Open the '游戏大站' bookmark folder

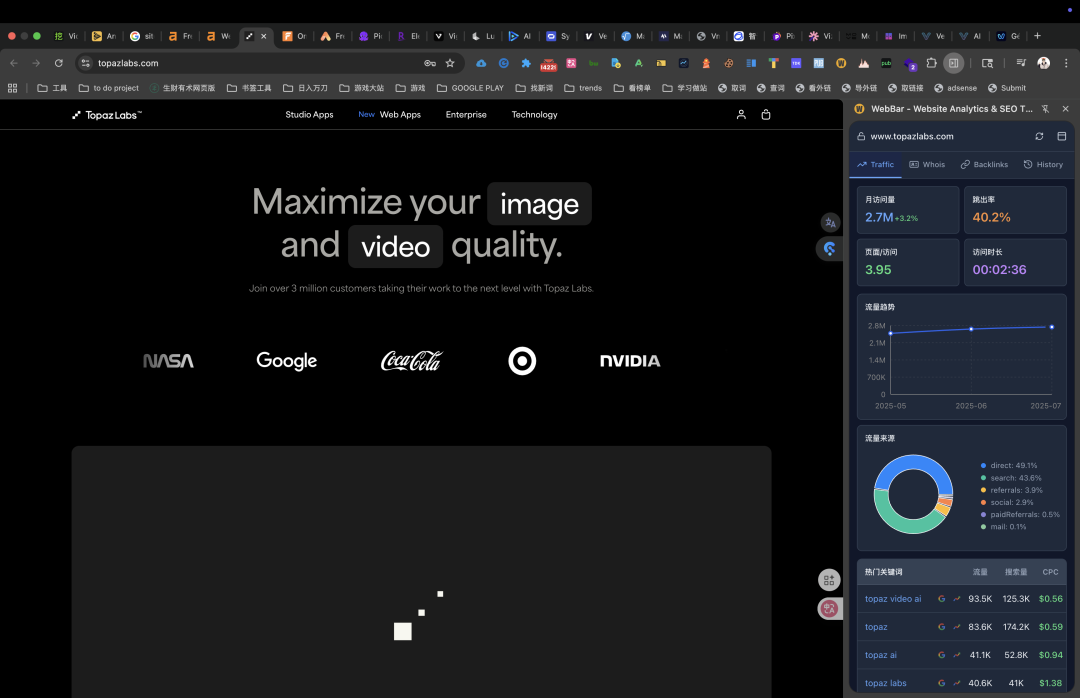(362, 88)
